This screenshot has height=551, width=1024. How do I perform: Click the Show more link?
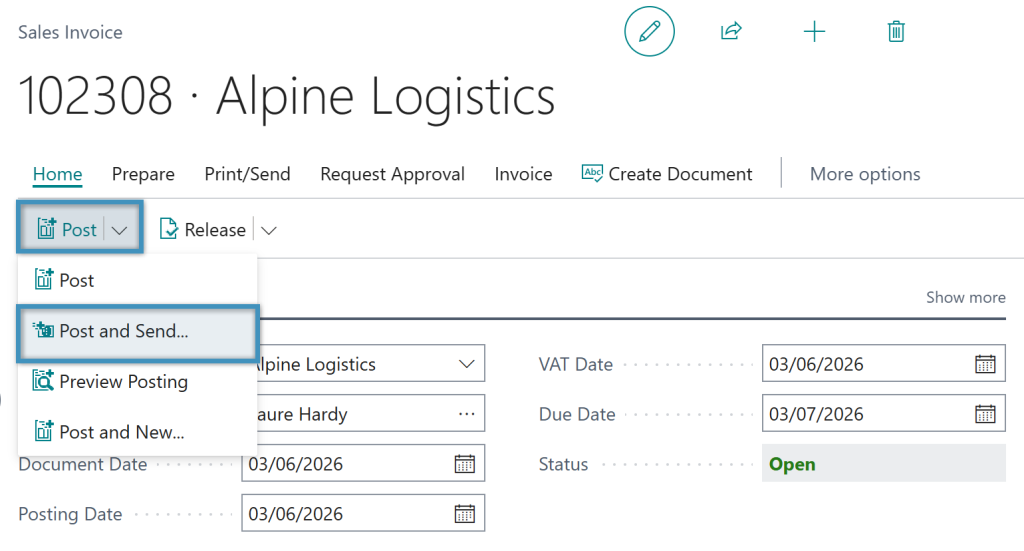click(x=965, y=298)
